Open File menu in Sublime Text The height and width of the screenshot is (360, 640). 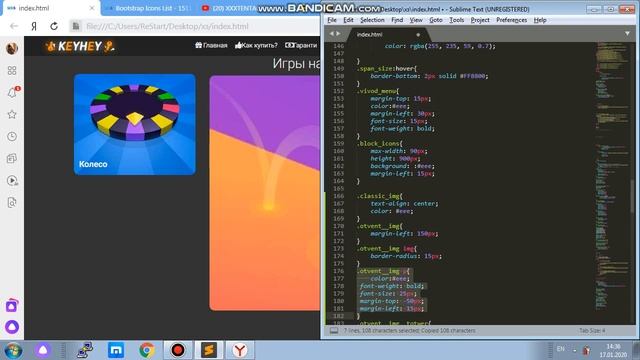pos(332,20)
